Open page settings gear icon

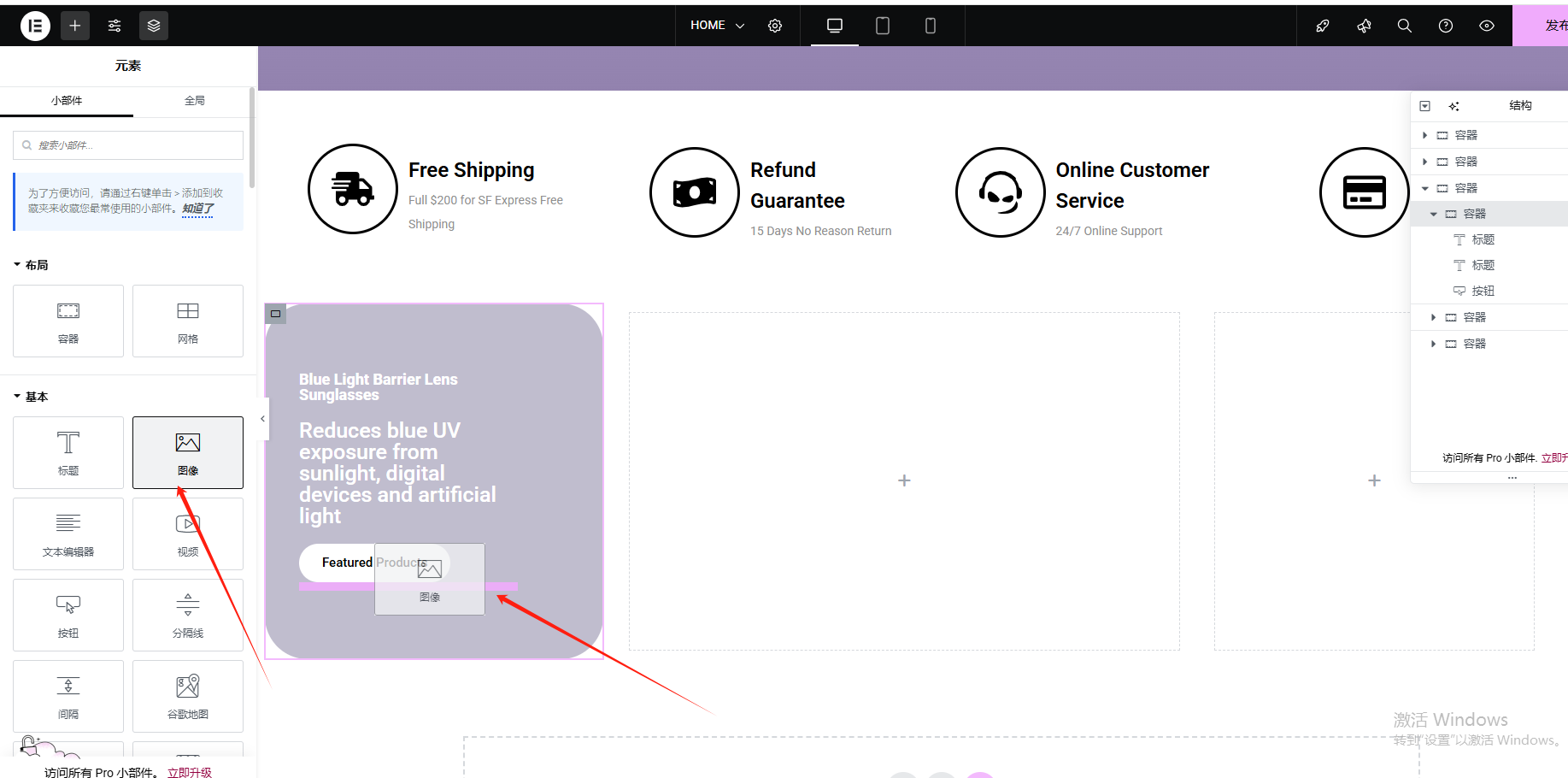point(775,26)
